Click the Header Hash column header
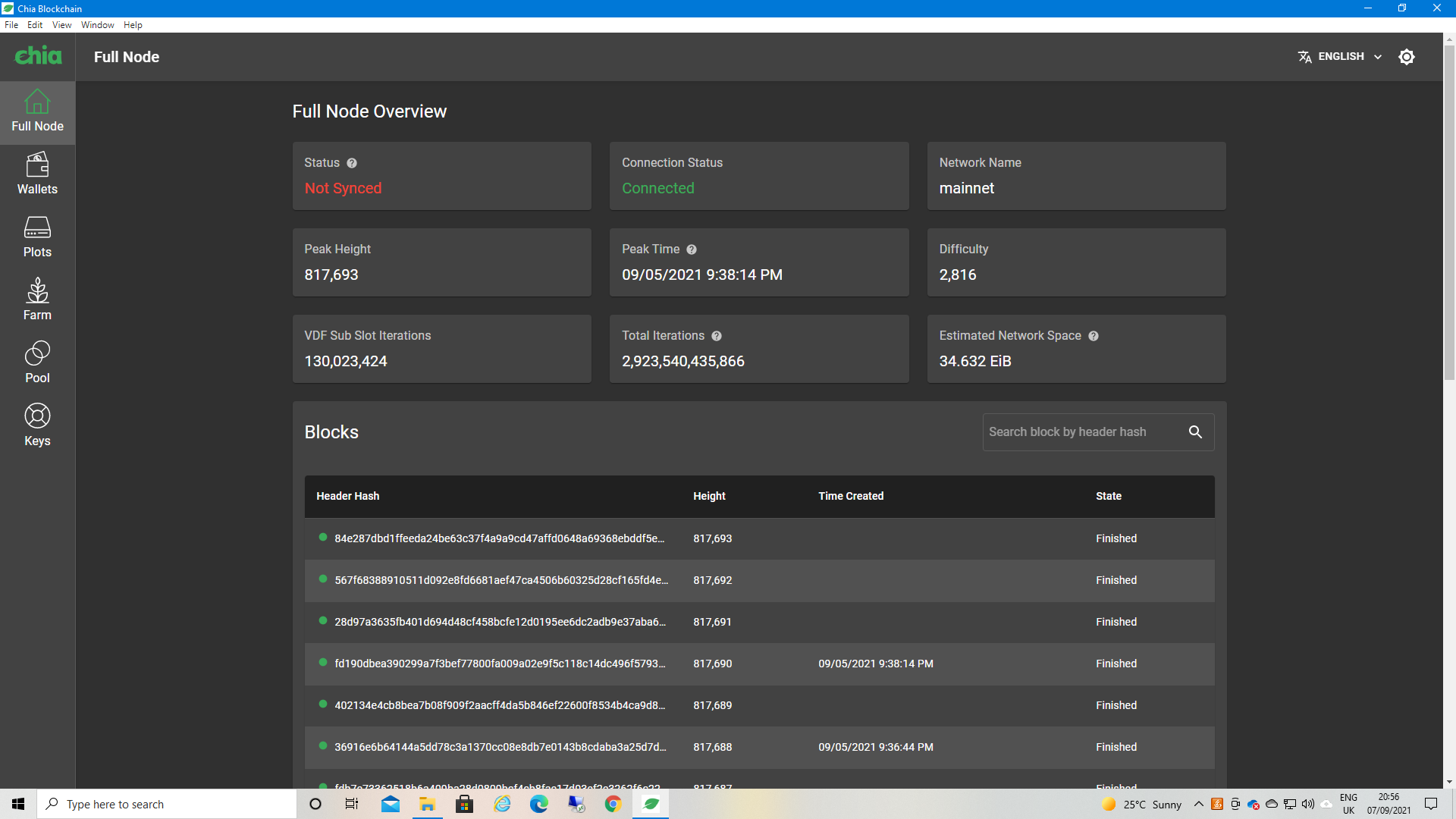Image resolution: width=1456 pixels, height=819 pixels. (347, 496)
